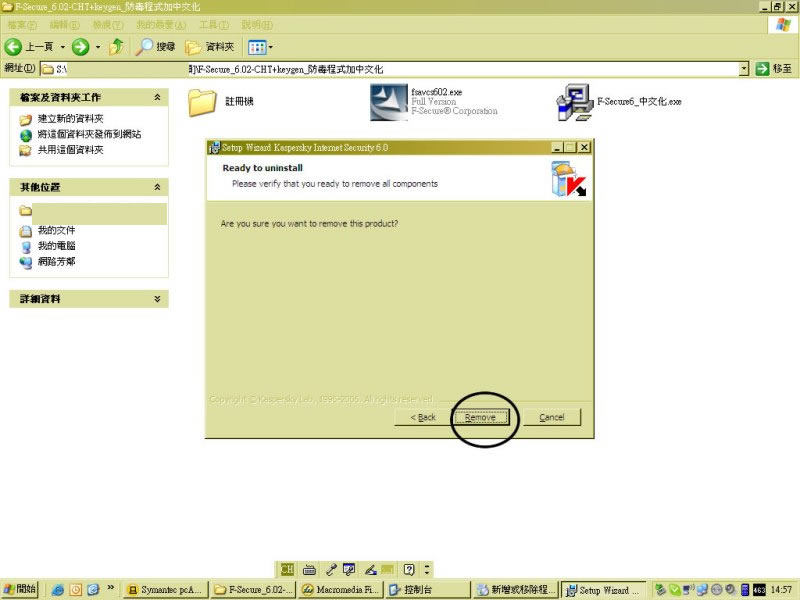Click the drawing pad icon on language bar
The image size is (800, 600).
point(349,569)
